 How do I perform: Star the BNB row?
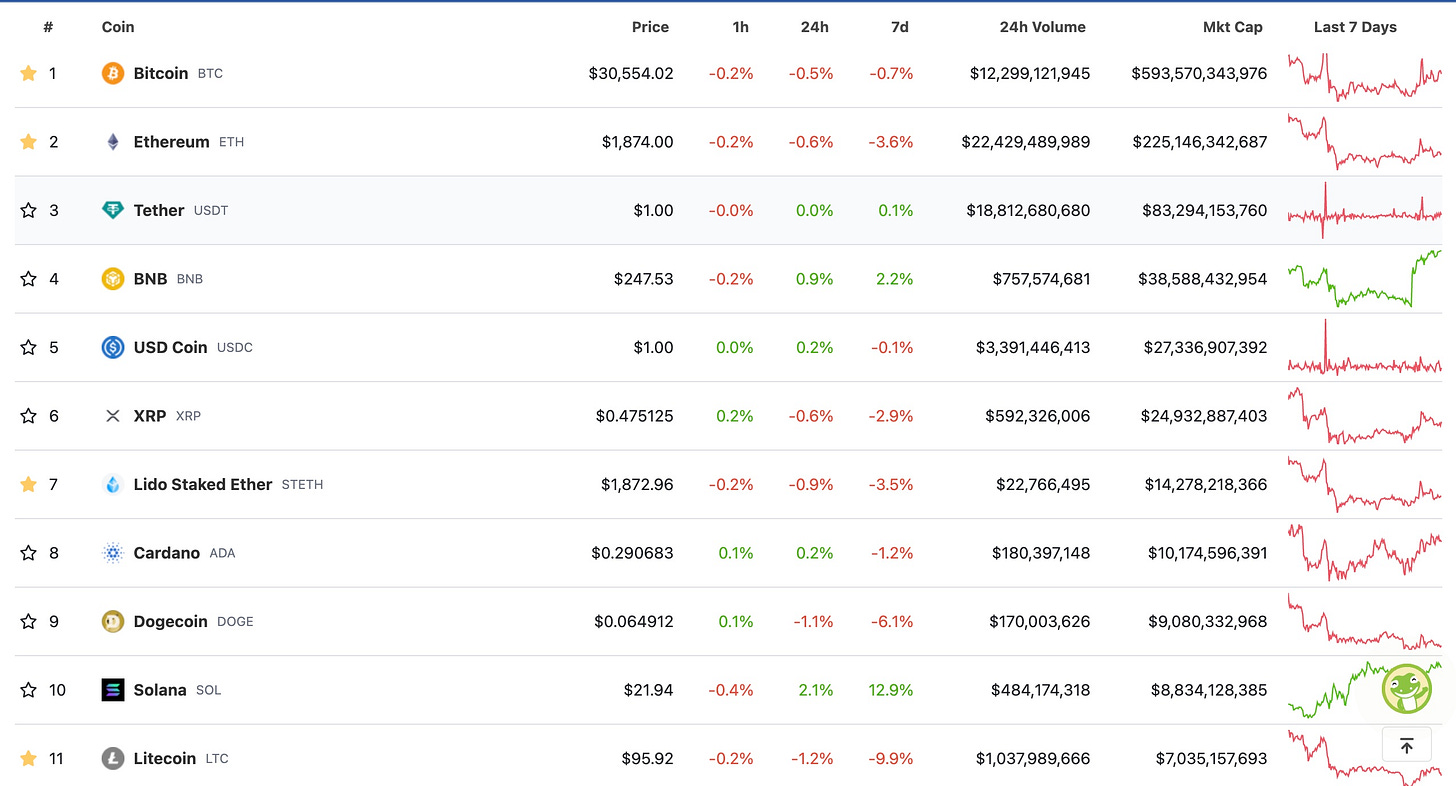pyautogui.click(x=28, y=279)
